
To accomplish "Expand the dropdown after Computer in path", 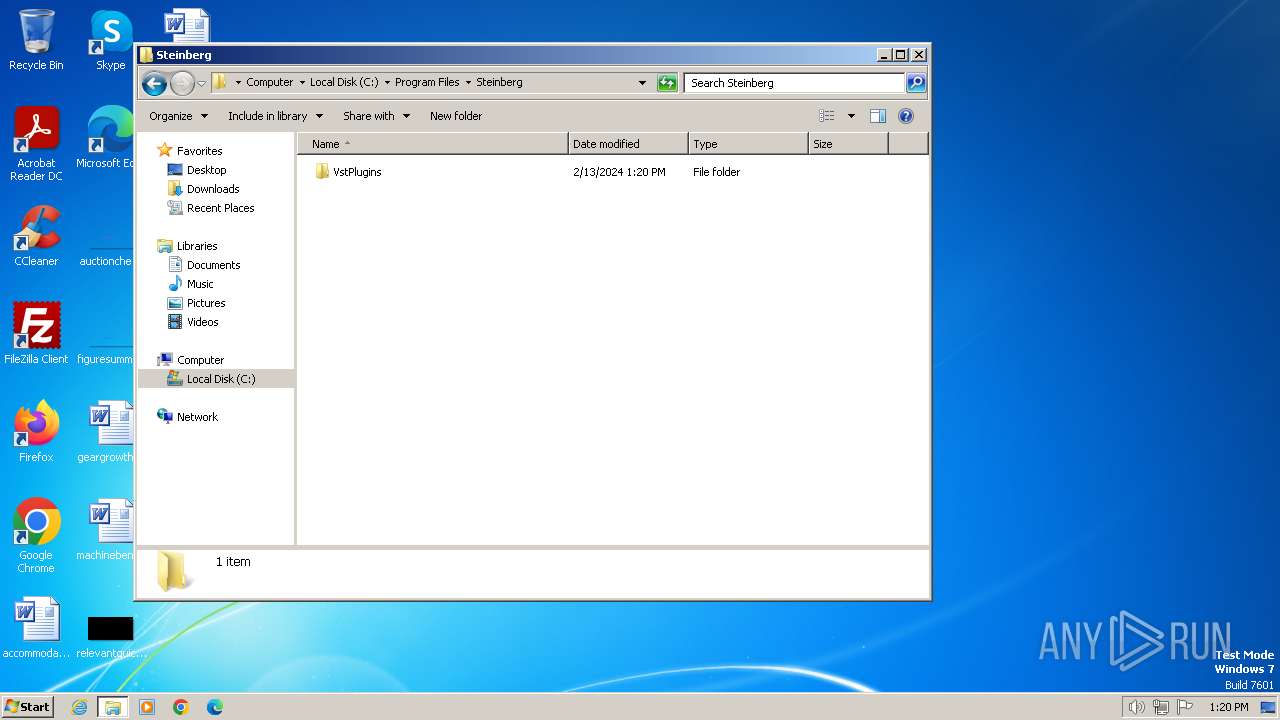I will tap(302, 82).
